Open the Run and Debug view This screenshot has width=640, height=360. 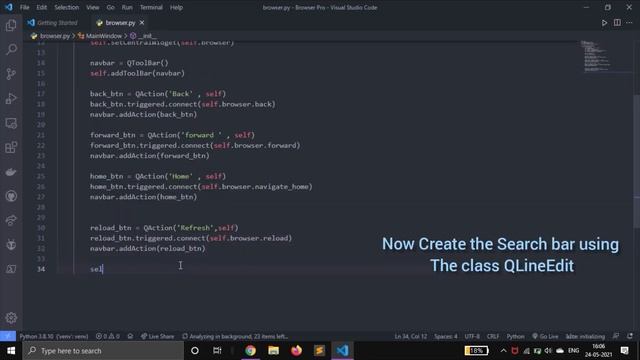coord(11,98)
